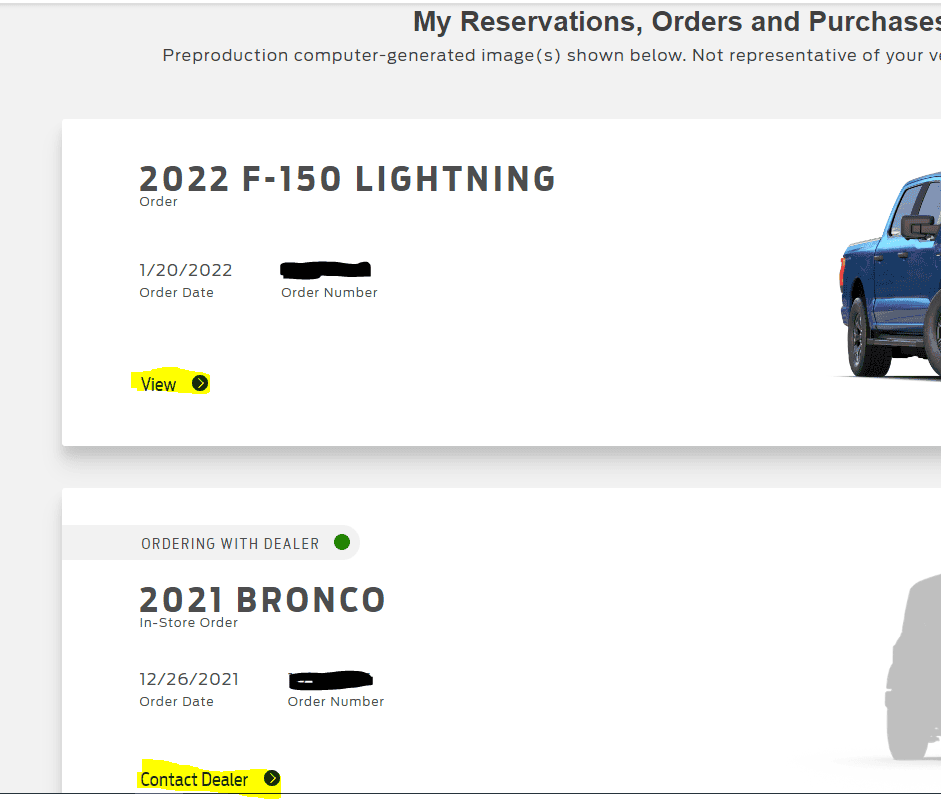Click the arrow icon beside View
The width and height of the screenshot is (941, 799).
(200, 383)
